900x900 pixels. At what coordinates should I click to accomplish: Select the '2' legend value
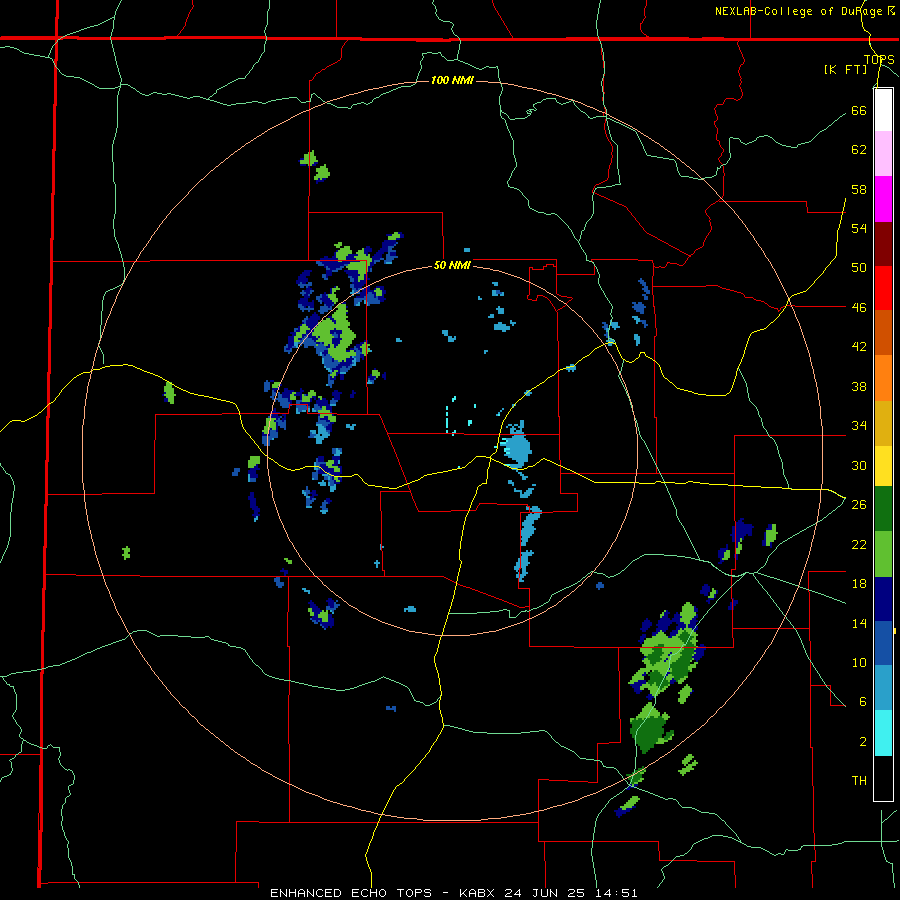[862, 742]
